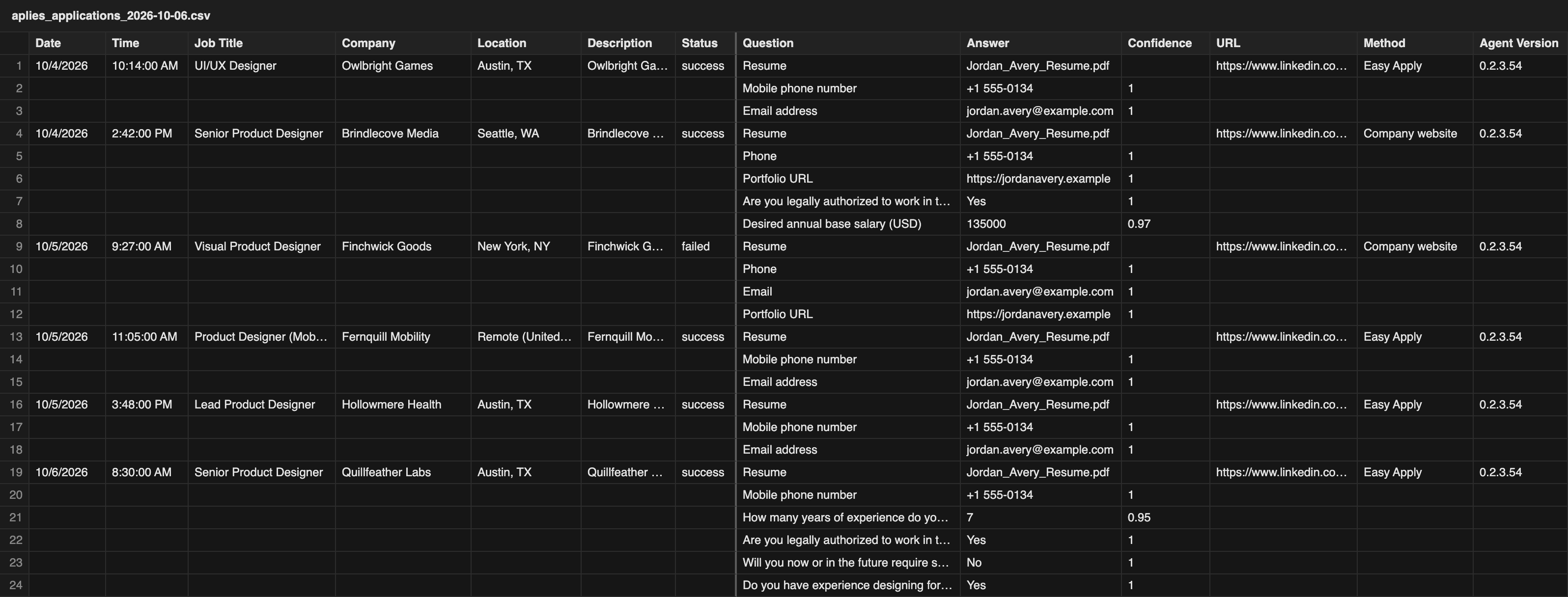Click the UI/UX Designer job title cell

(262, 66)
